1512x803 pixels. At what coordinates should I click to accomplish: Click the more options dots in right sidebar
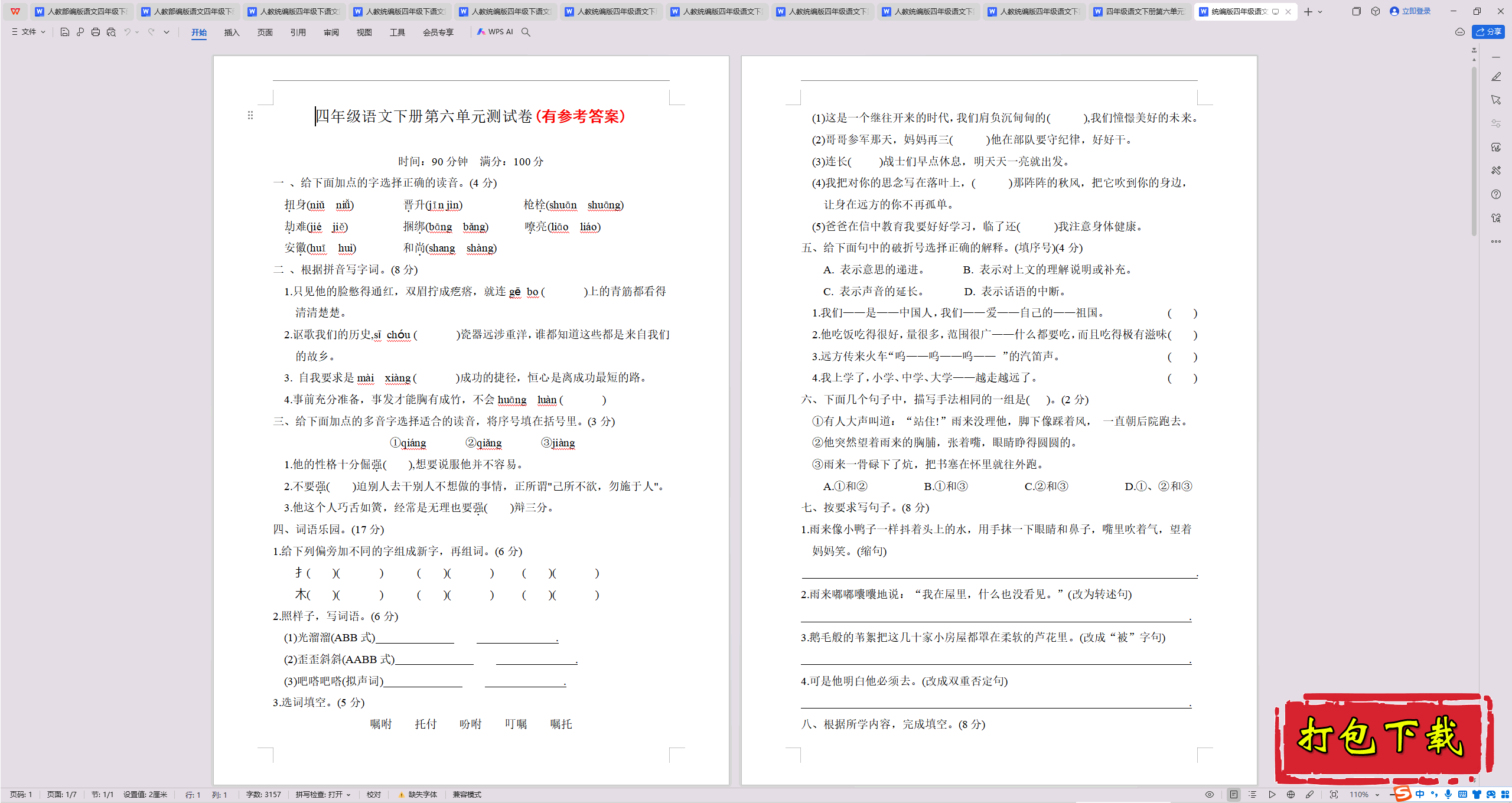click(1496, 241)
